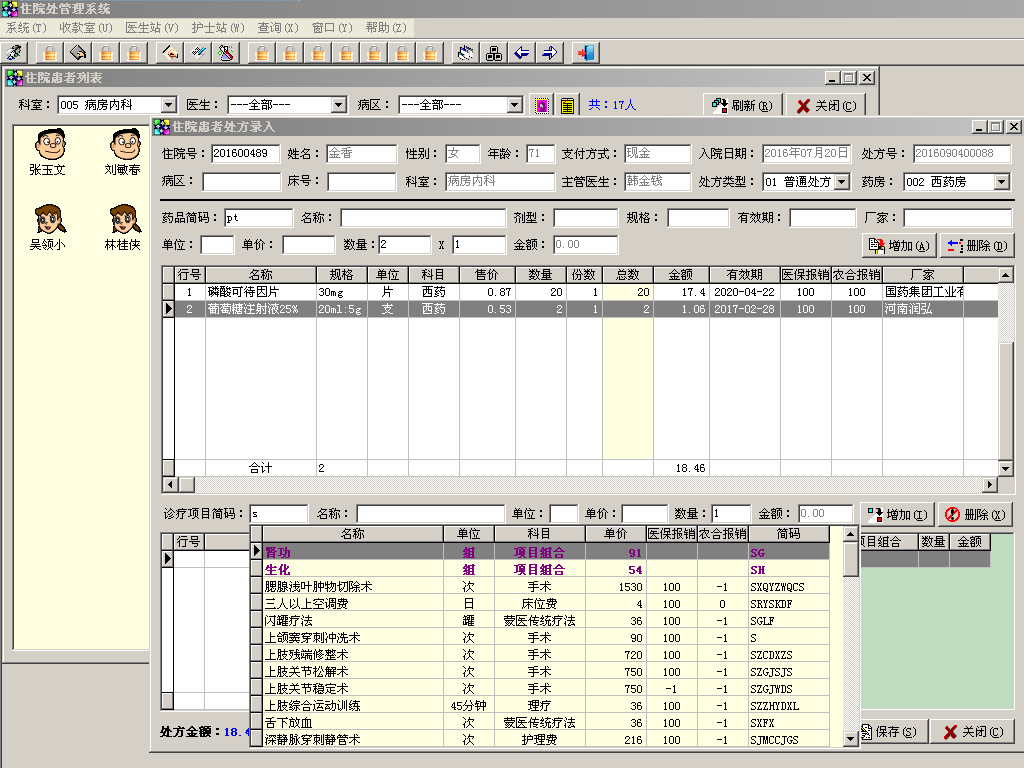The width and height of the screenshot is (1024, 768).
Task: Click the network hierarchy toolbar icon
Action: [493, 53]
